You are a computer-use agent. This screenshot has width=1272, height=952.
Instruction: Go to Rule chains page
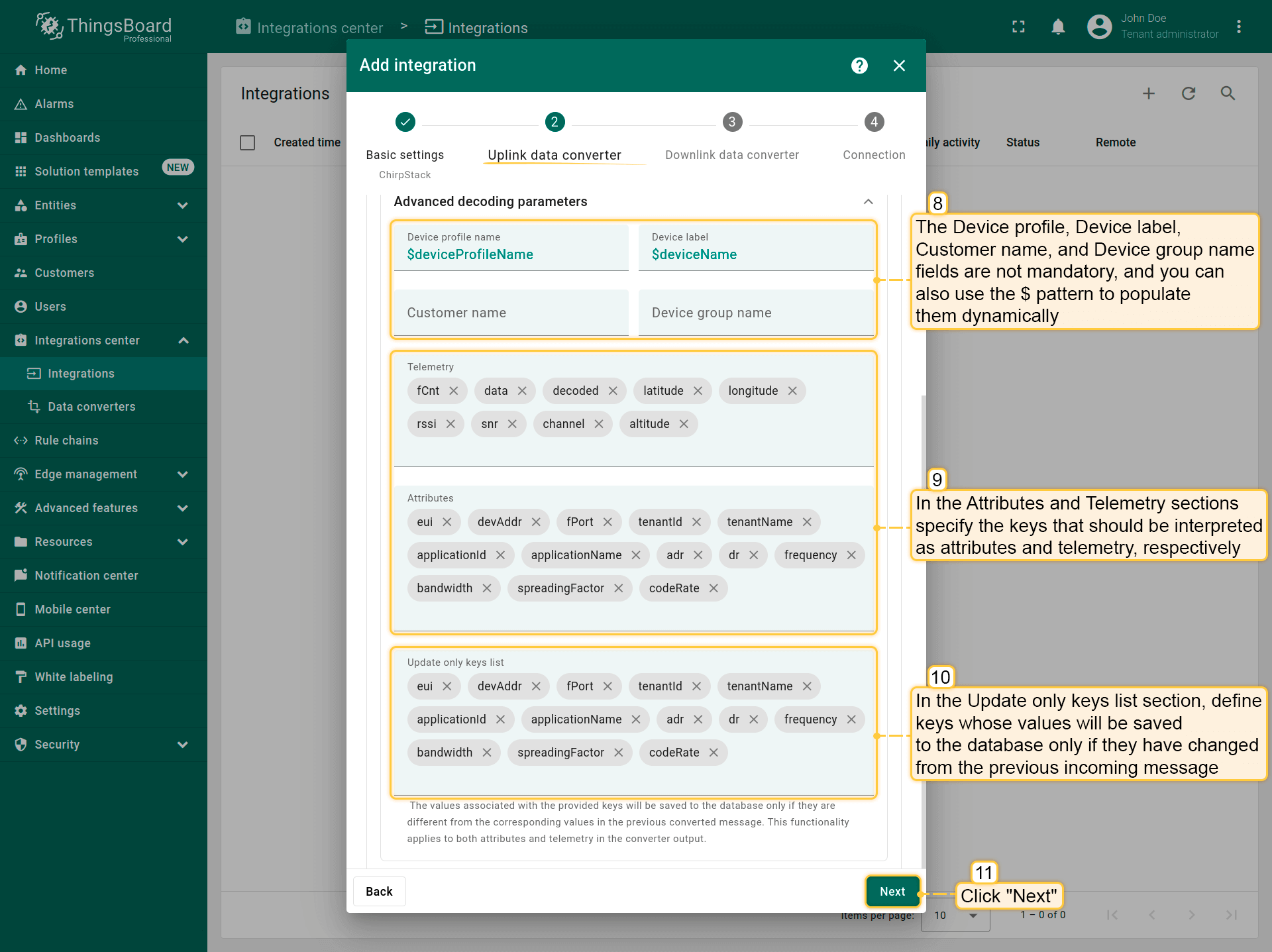point(66,441)
